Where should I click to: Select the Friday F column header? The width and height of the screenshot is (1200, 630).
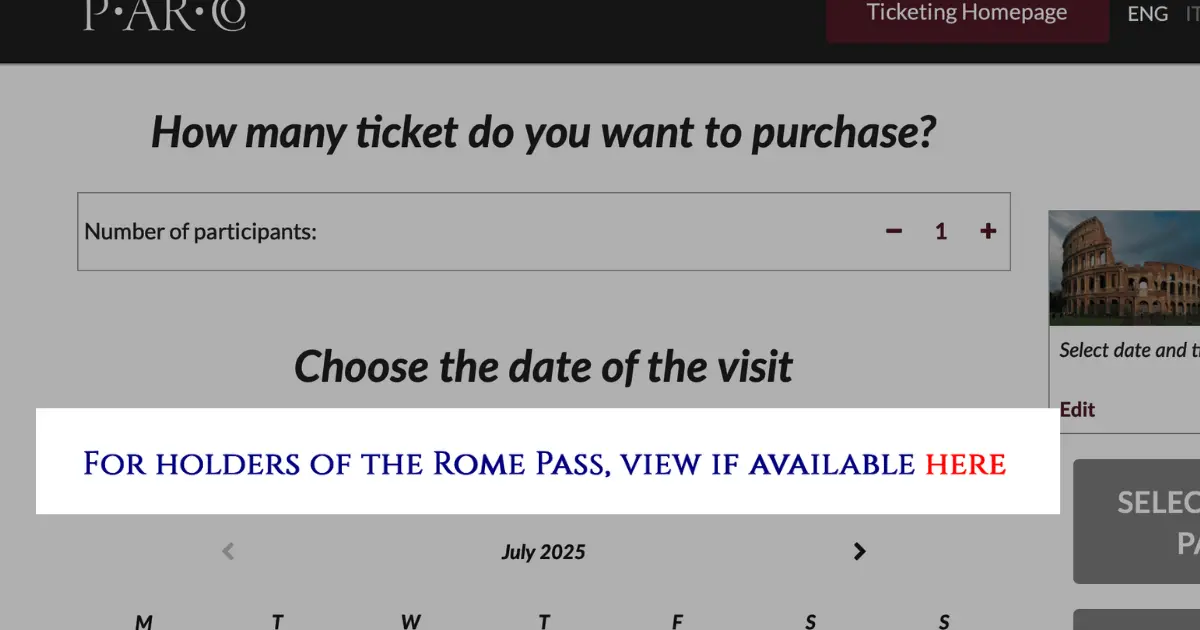click(677, 621)
